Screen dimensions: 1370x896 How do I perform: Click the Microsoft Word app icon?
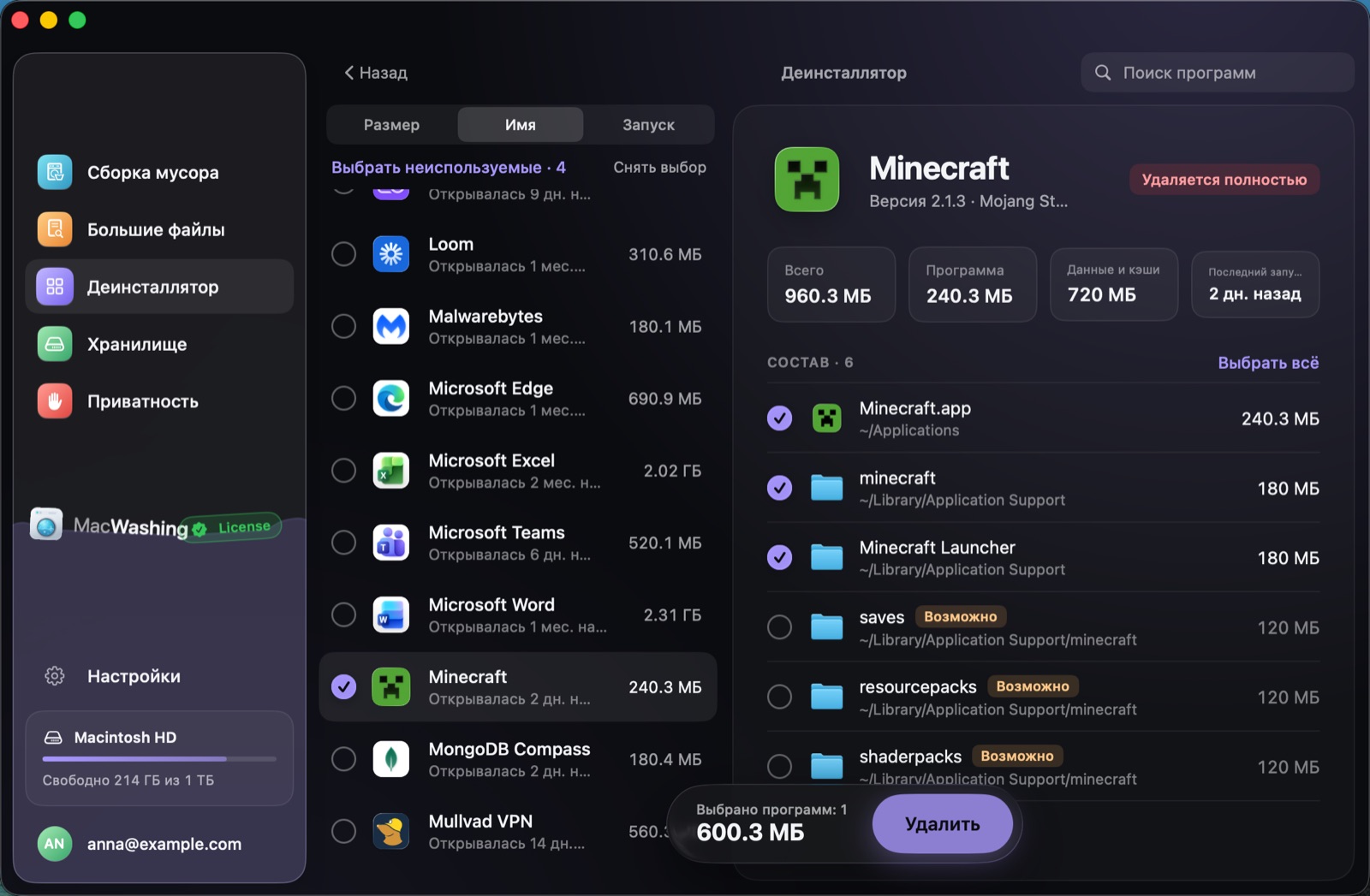[x=391, y=614]
